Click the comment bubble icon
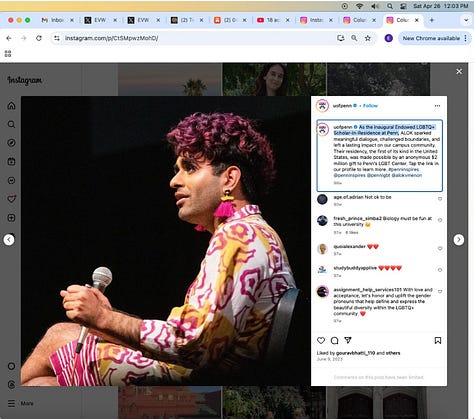 point(334,340)
